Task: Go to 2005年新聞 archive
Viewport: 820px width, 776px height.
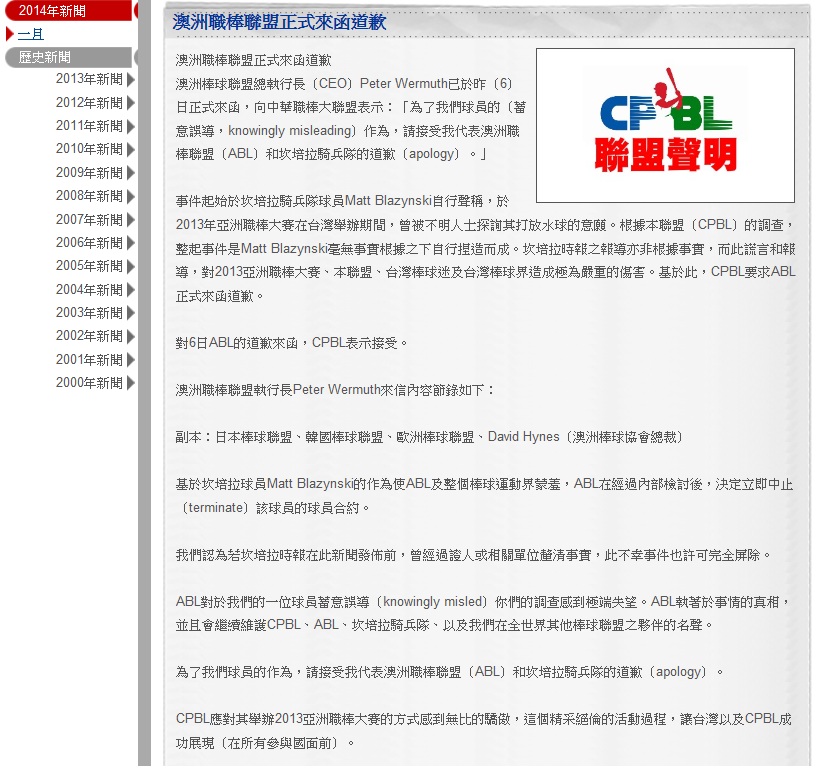Action: (x=89, y=266)
